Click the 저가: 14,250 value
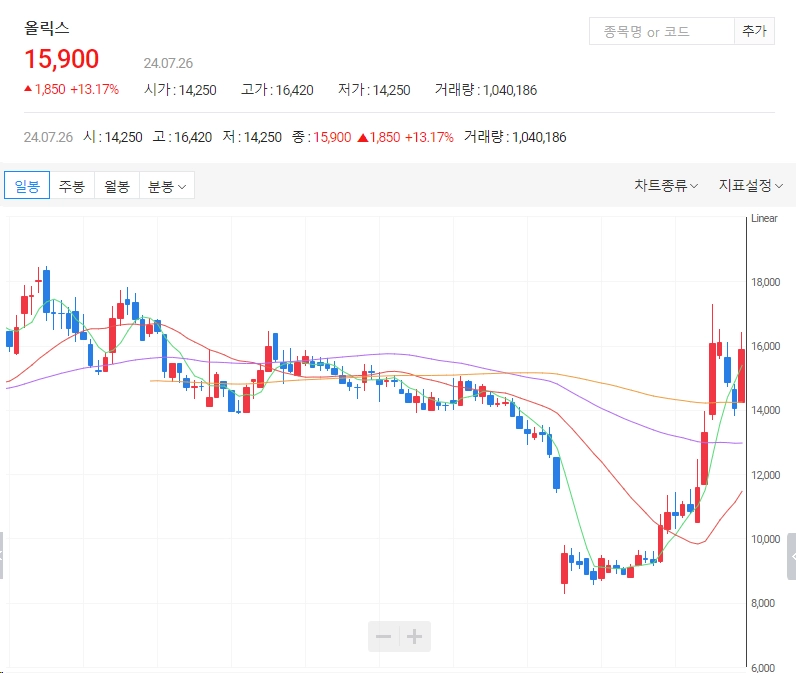This screenshot has height=673, width=796. coord(374,90)
